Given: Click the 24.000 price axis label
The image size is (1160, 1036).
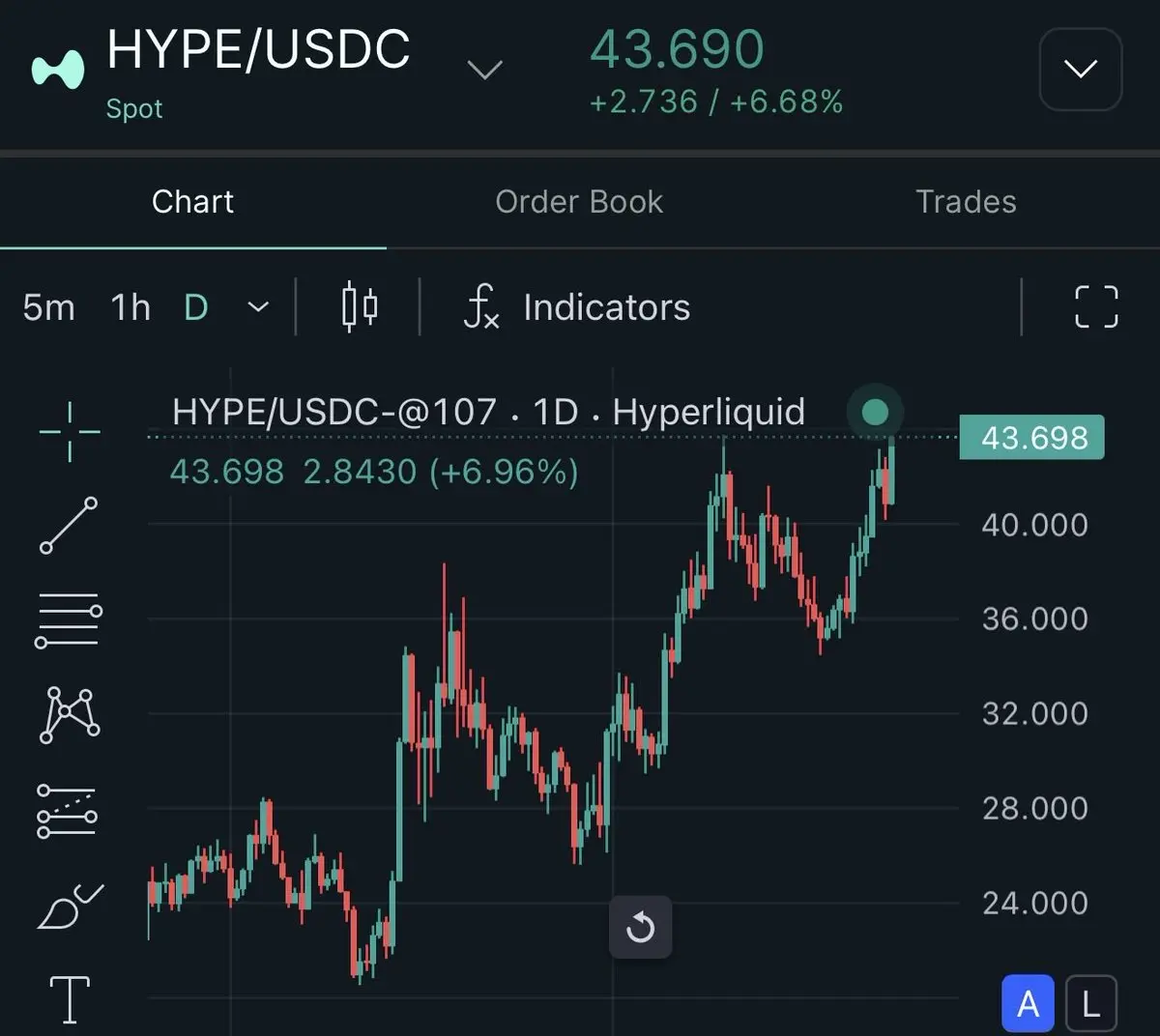Looking at the screenshot, I should pyautogui.click(x=1034, y=903).
